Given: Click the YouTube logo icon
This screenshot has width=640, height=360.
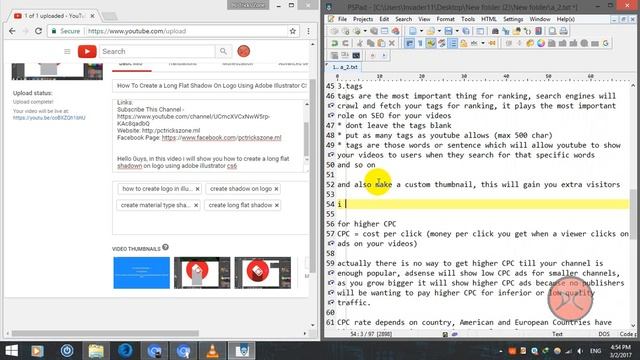Looking at the screenshot, I should click(x=87, y=51).
